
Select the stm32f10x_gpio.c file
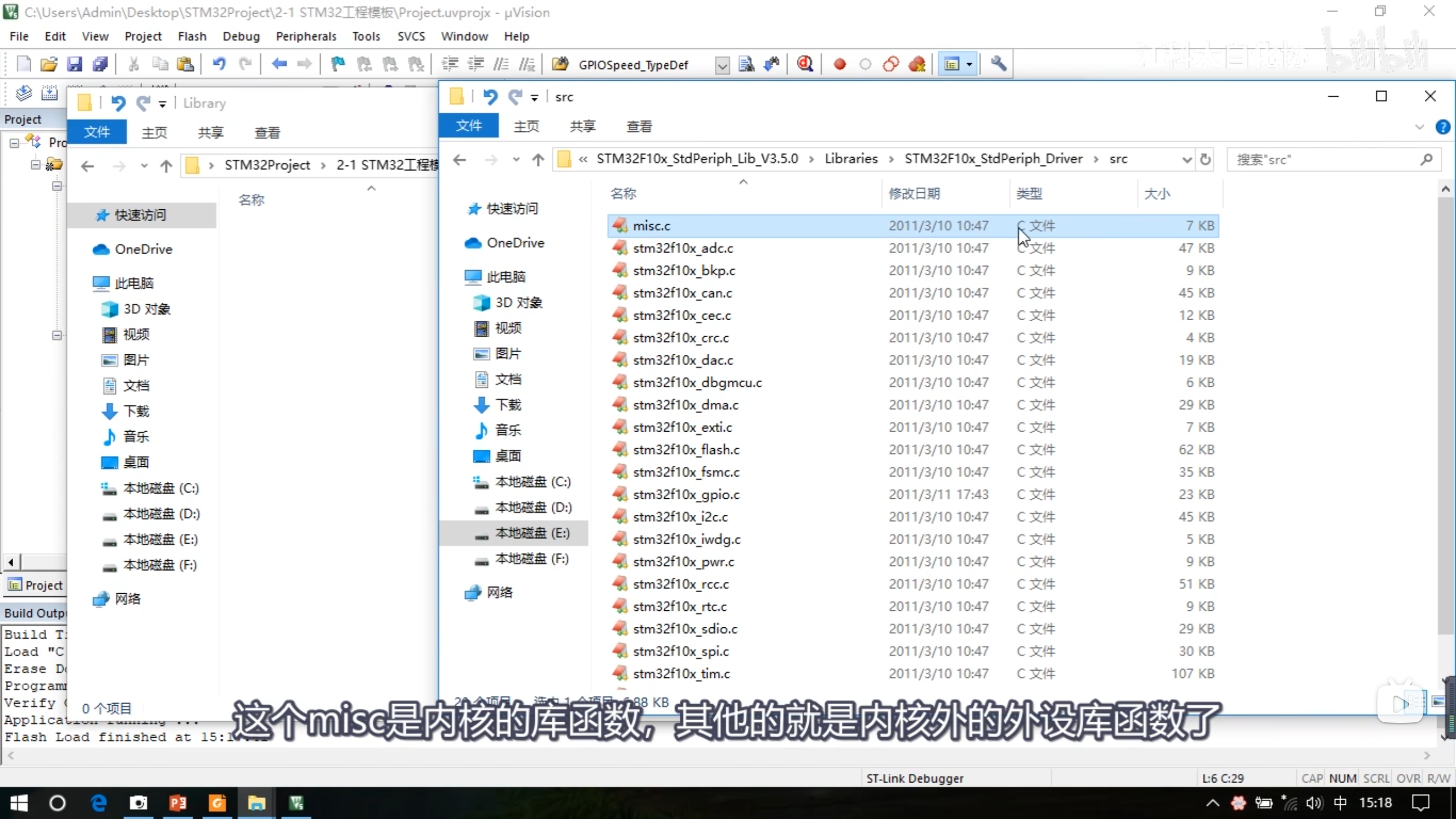686,494
